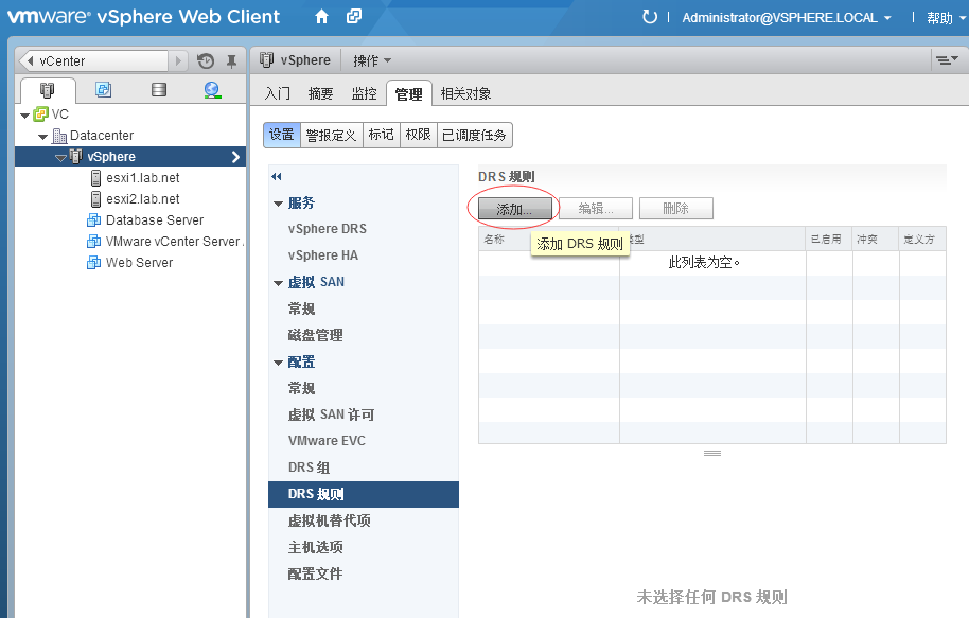Sort the table by 冲突 column header
Image resolution: width=970 pixels, height=618 pixels.
pyautogui.click(x=875, y=239)
